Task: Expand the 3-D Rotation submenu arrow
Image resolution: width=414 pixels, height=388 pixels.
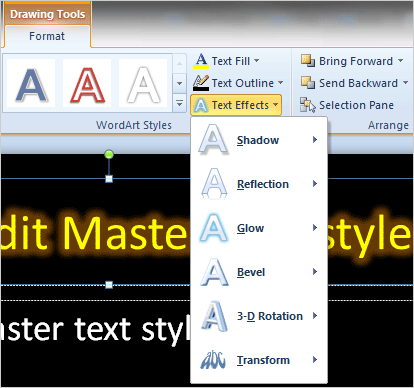Action: tap(315, 316)
